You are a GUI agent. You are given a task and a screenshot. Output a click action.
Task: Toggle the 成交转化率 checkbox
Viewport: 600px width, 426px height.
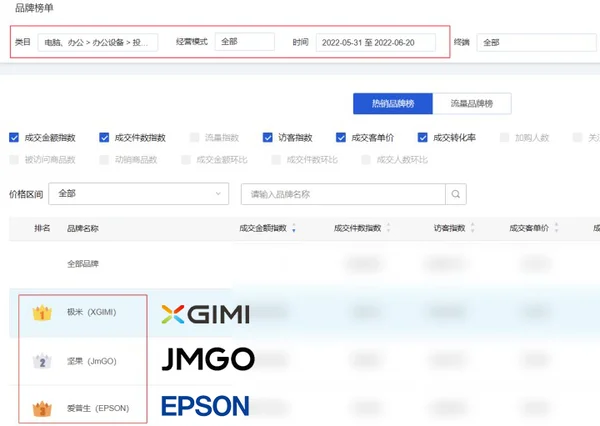424,138
